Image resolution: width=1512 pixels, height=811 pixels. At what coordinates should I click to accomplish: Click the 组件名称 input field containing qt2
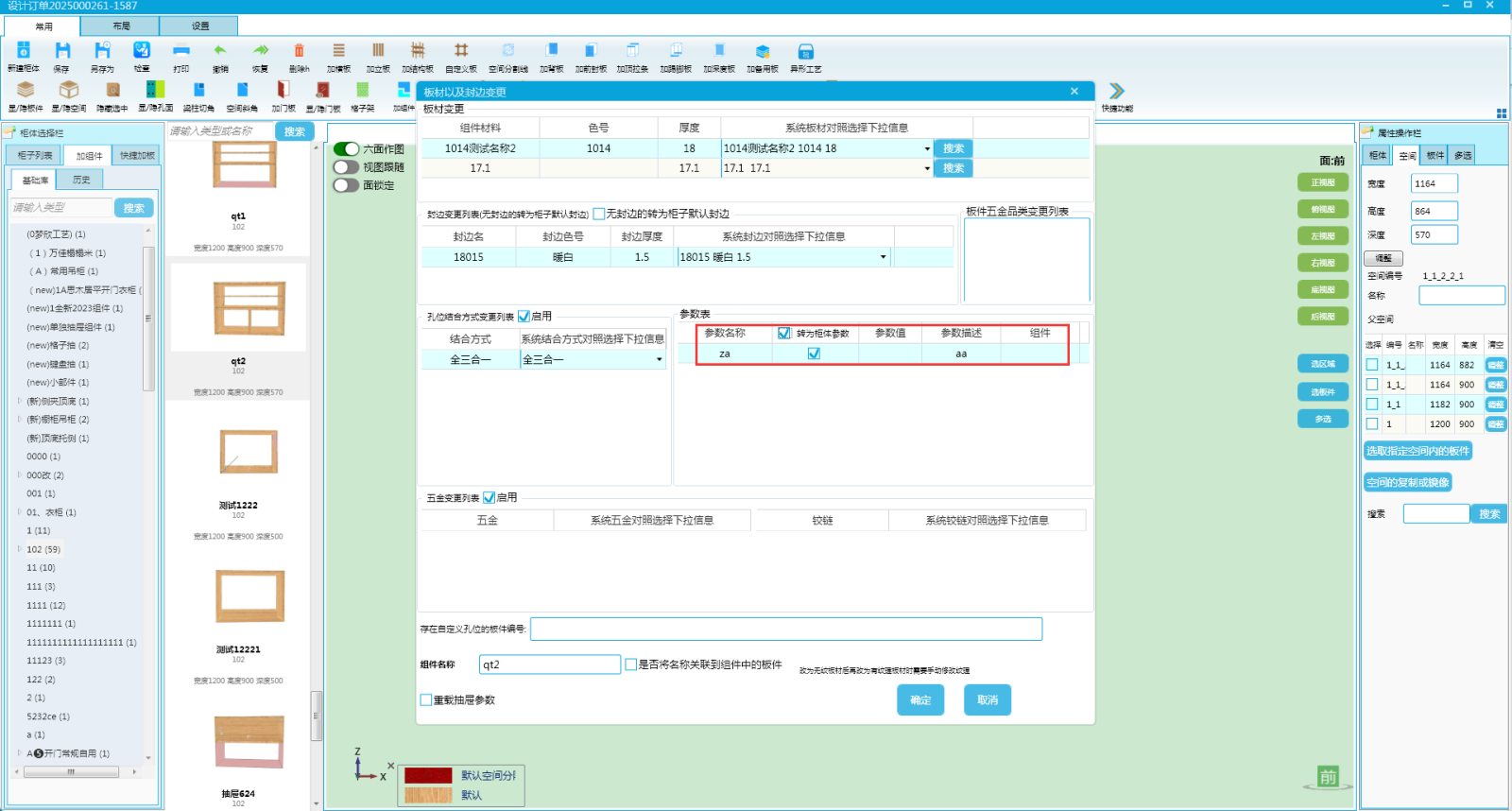pyautogui.click(x=549, y=664)
